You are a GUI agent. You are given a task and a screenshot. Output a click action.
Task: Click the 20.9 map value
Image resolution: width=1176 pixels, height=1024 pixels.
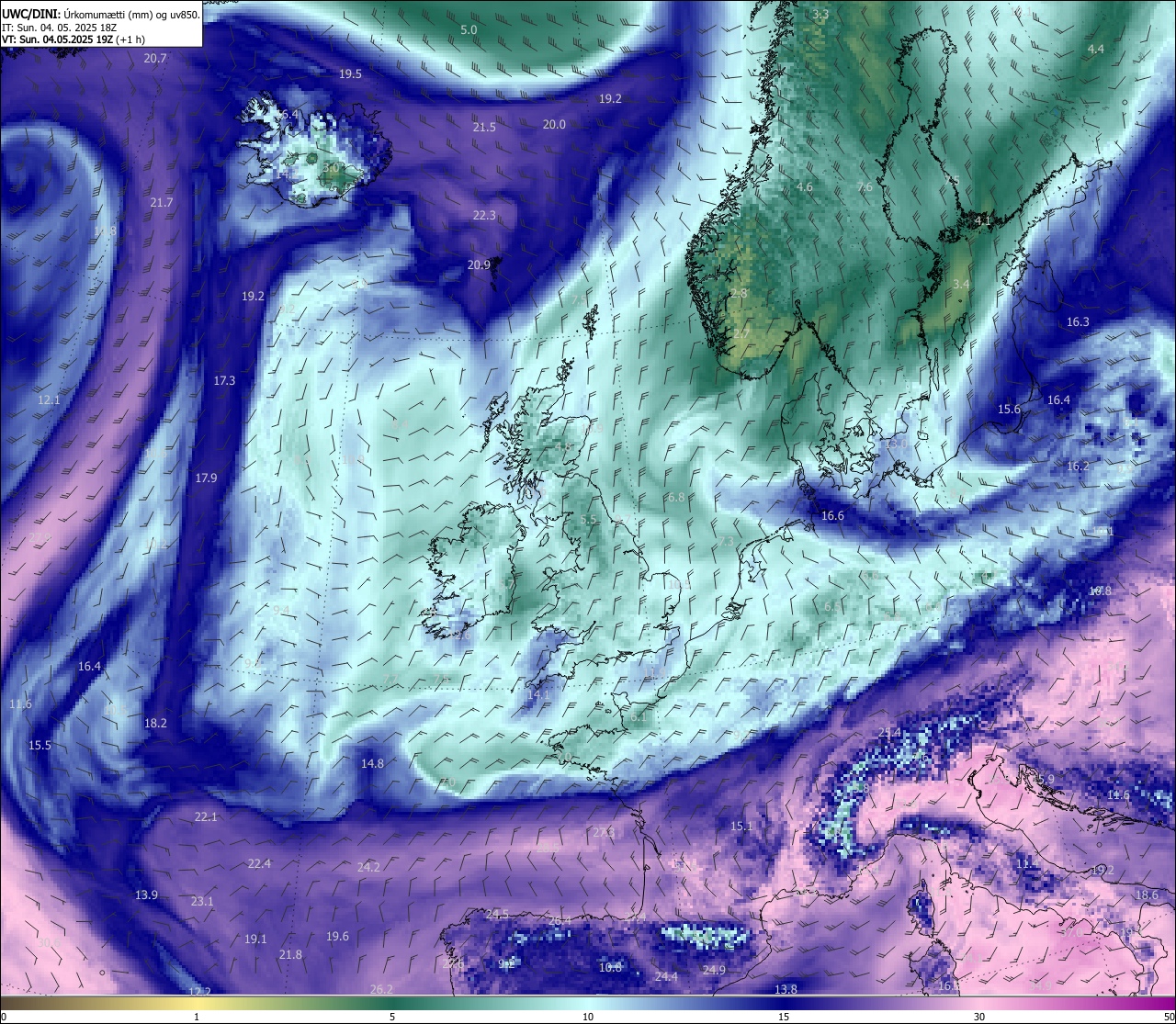479,264
